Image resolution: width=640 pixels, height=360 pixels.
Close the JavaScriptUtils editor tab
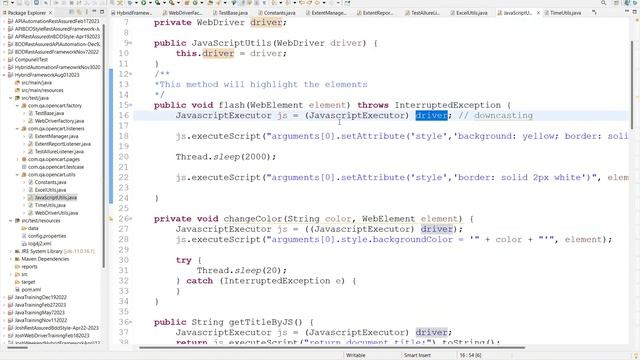coord(538,13)
